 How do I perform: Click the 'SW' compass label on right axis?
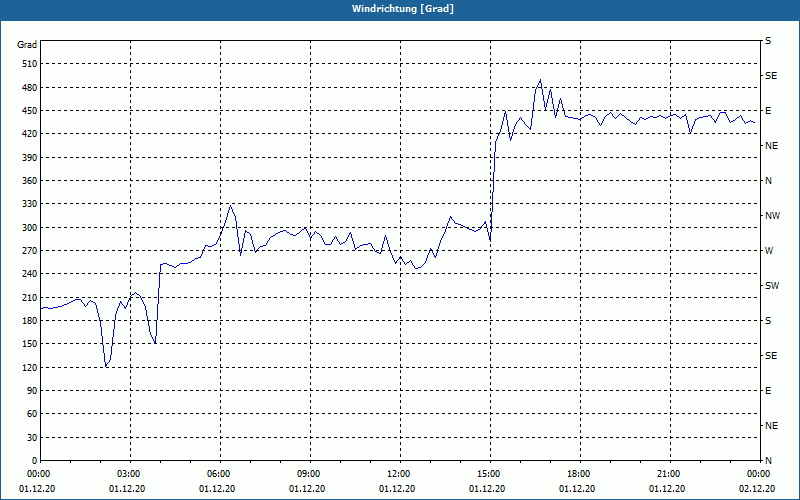click(772, 286)
